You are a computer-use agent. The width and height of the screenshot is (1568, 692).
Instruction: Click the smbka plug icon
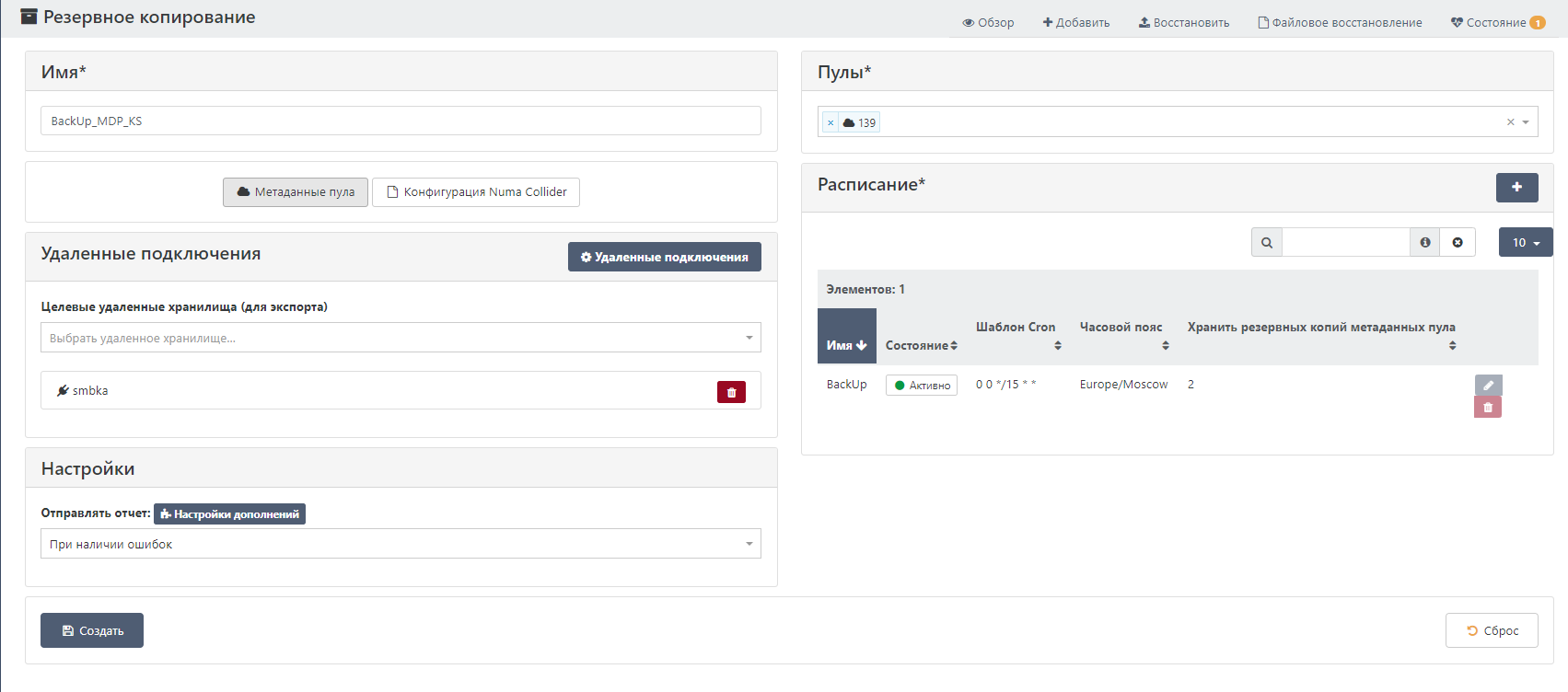63,390
